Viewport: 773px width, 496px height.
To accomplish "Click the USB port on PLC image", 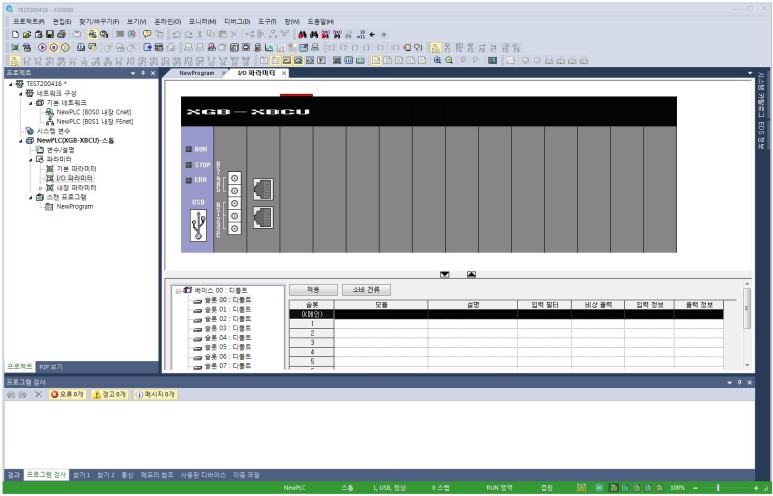I will click(x=198, y=225).
